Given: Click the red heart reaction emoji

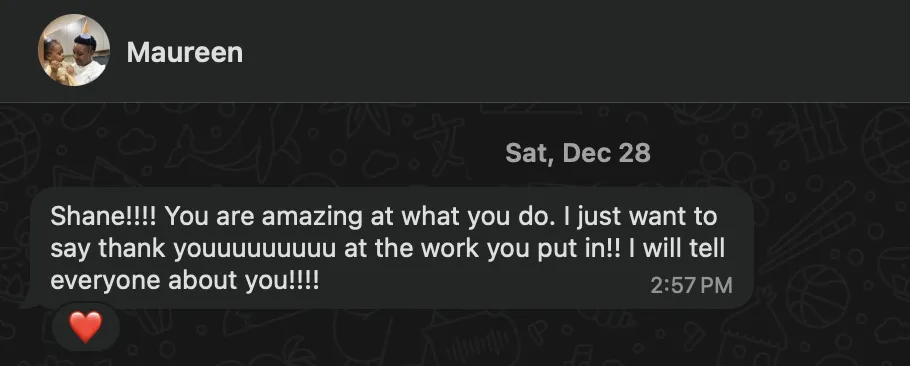Looking at the screenshot, I should (86, 327).
